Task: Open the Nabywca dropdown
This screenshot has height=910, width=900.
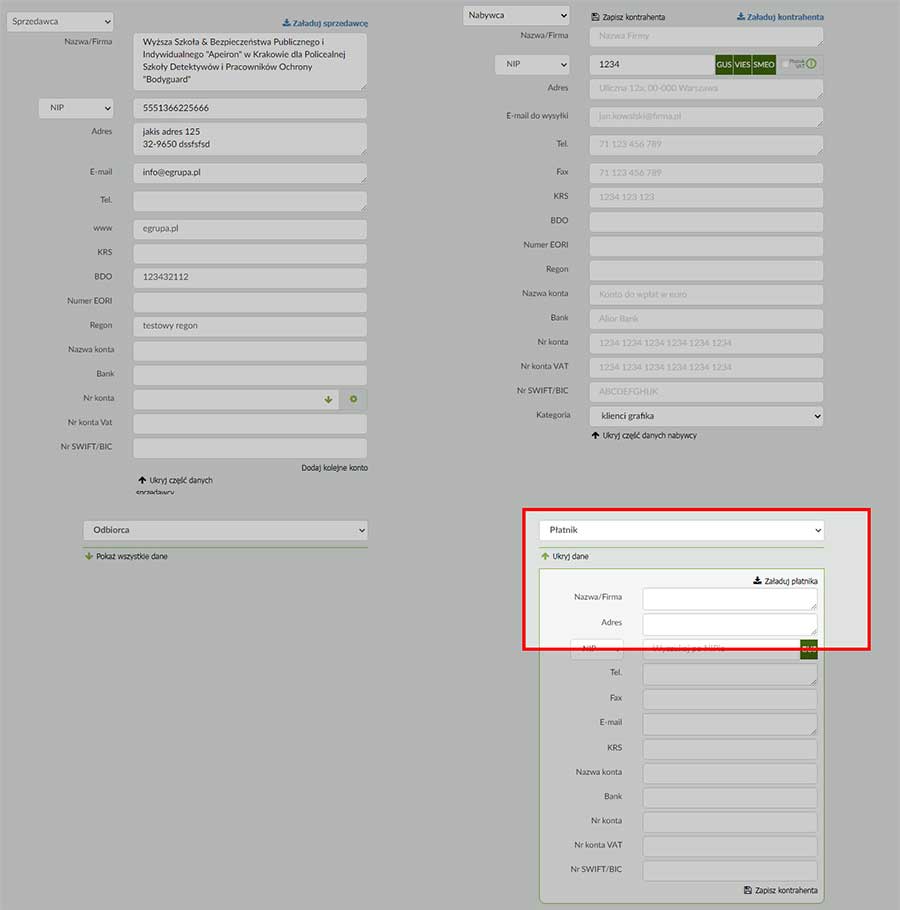Action: (x=516, y=15)
